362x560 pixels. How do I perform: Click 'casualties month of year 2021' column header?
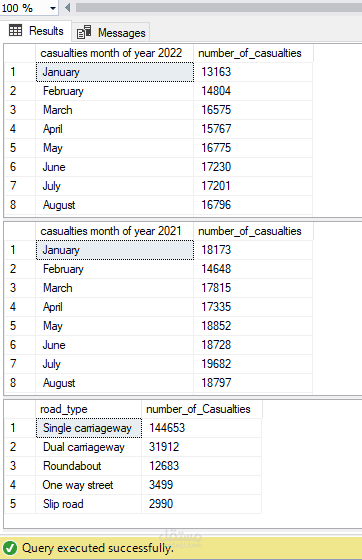click(x=114, y=231)
